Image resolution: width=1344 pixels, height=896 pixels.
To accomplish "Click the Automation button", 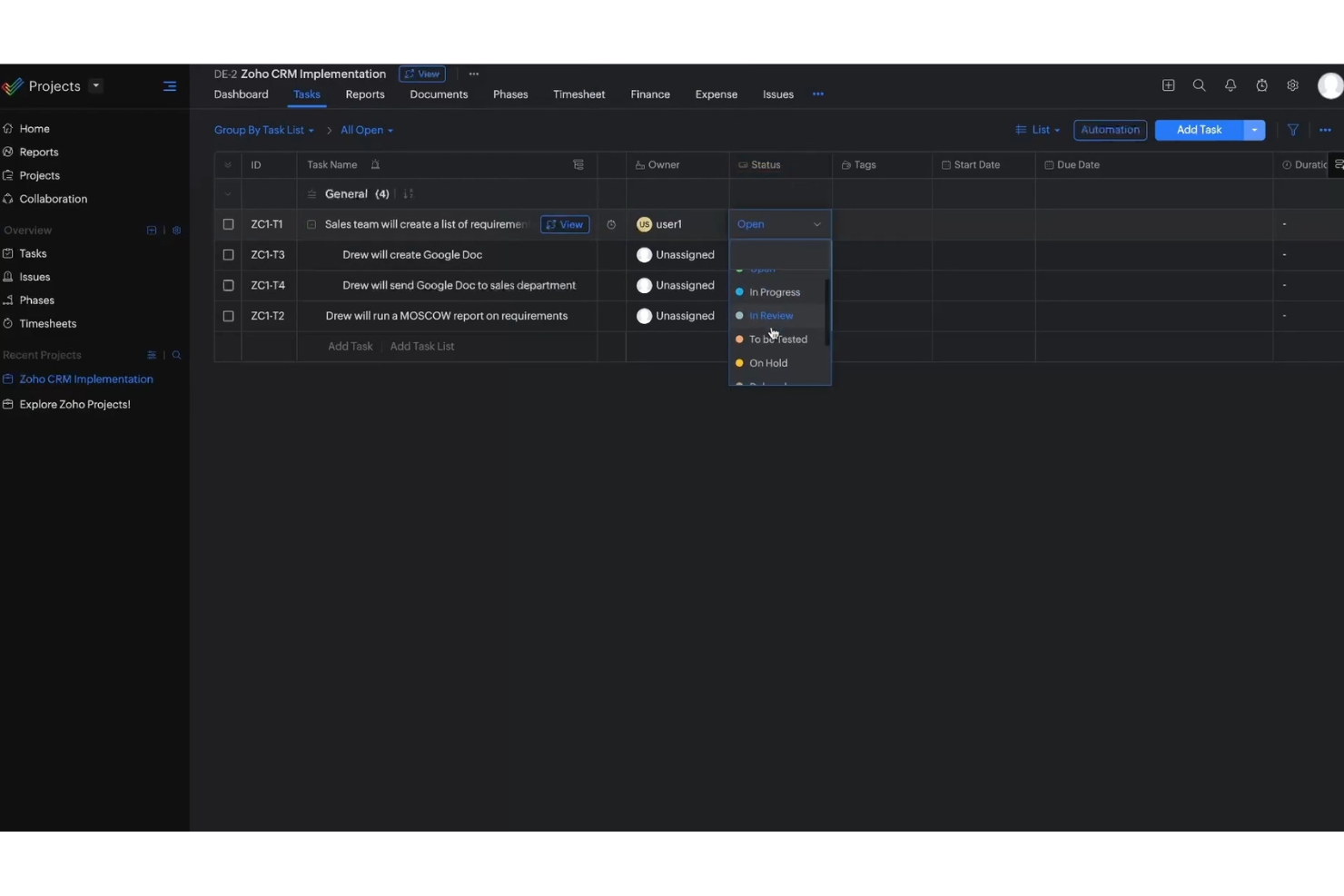I will (x=1110, y=130).
